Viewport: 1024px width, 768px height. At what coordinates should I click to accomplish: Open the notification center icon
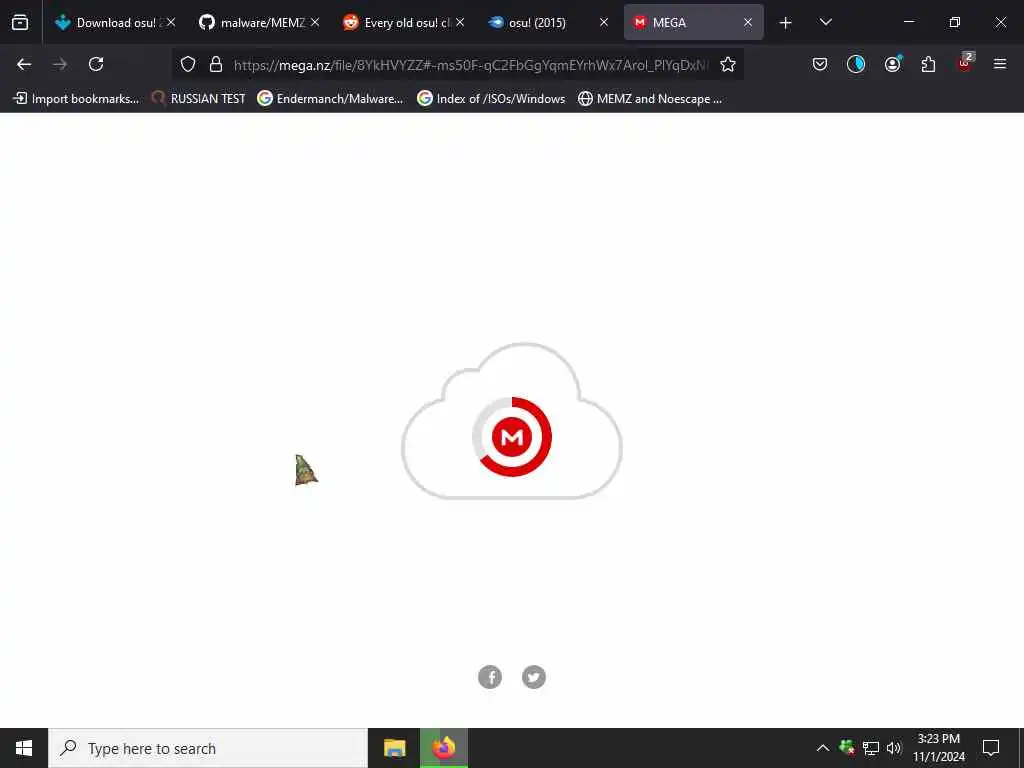click(991, 748)
